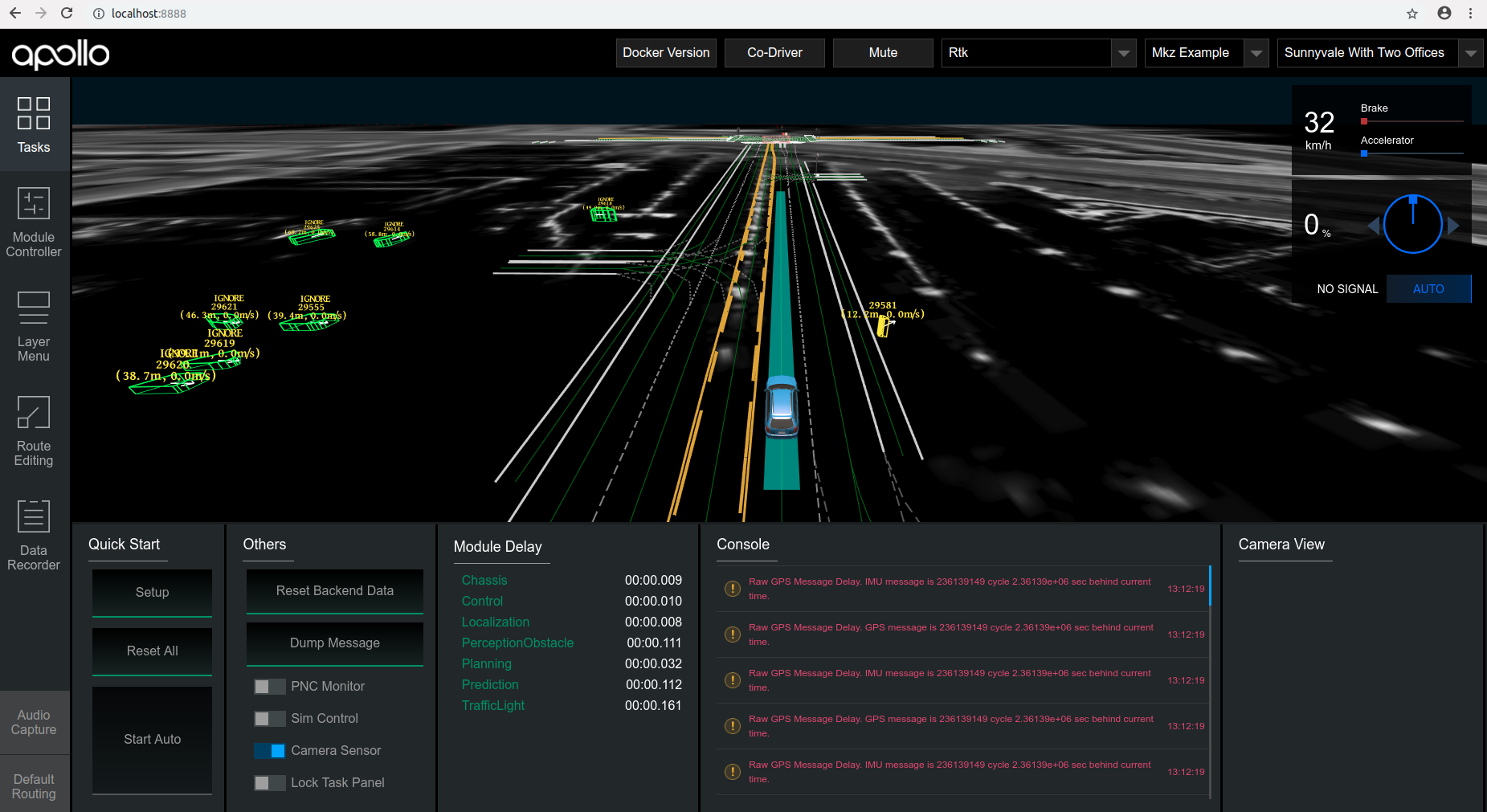Enable the PNC Monitor toggle

270,686
